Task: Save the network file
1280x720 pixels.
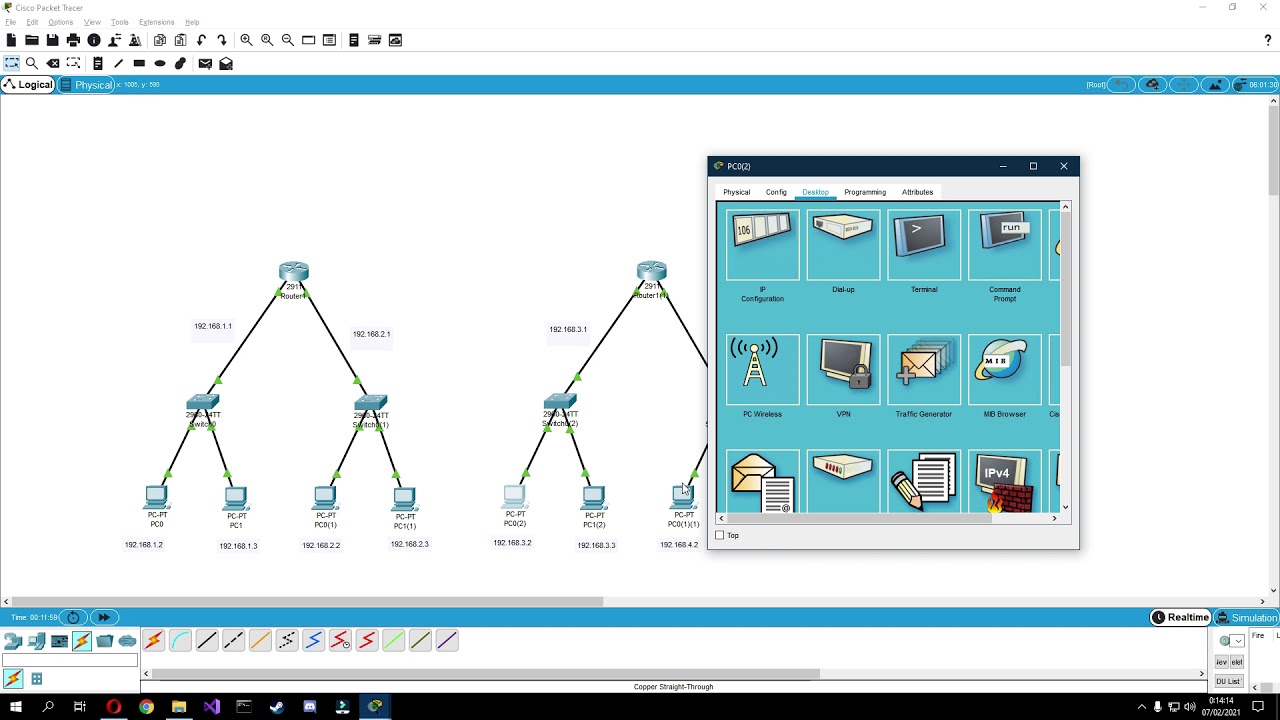Action: tap(52, 40)
